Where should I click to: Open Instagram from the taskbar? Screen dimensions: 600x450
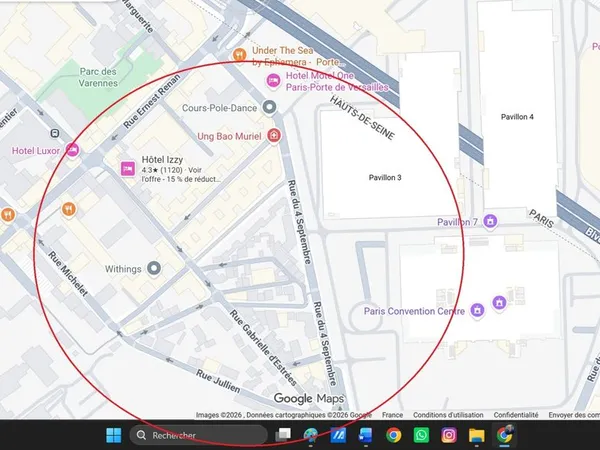(448, 435)
